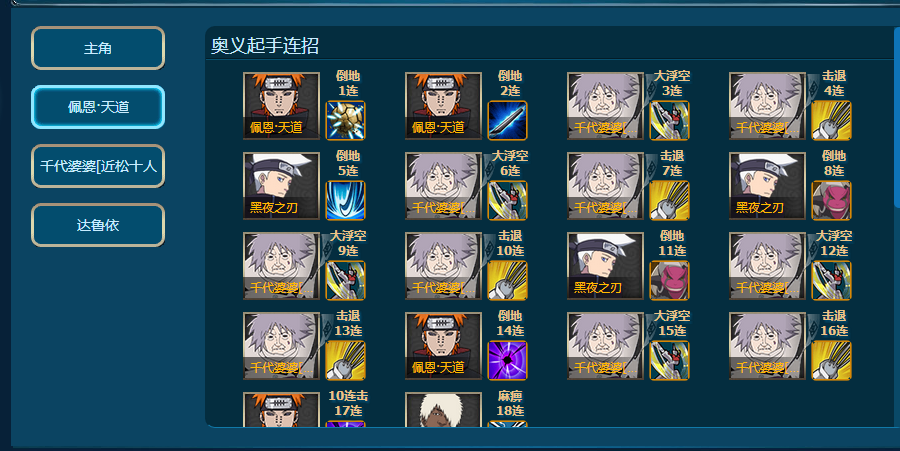The width and height of the screenshot is (900, 451).
Task: Select the 千代婆婆[近松十人 tab
Action: [x=98, y=166]
